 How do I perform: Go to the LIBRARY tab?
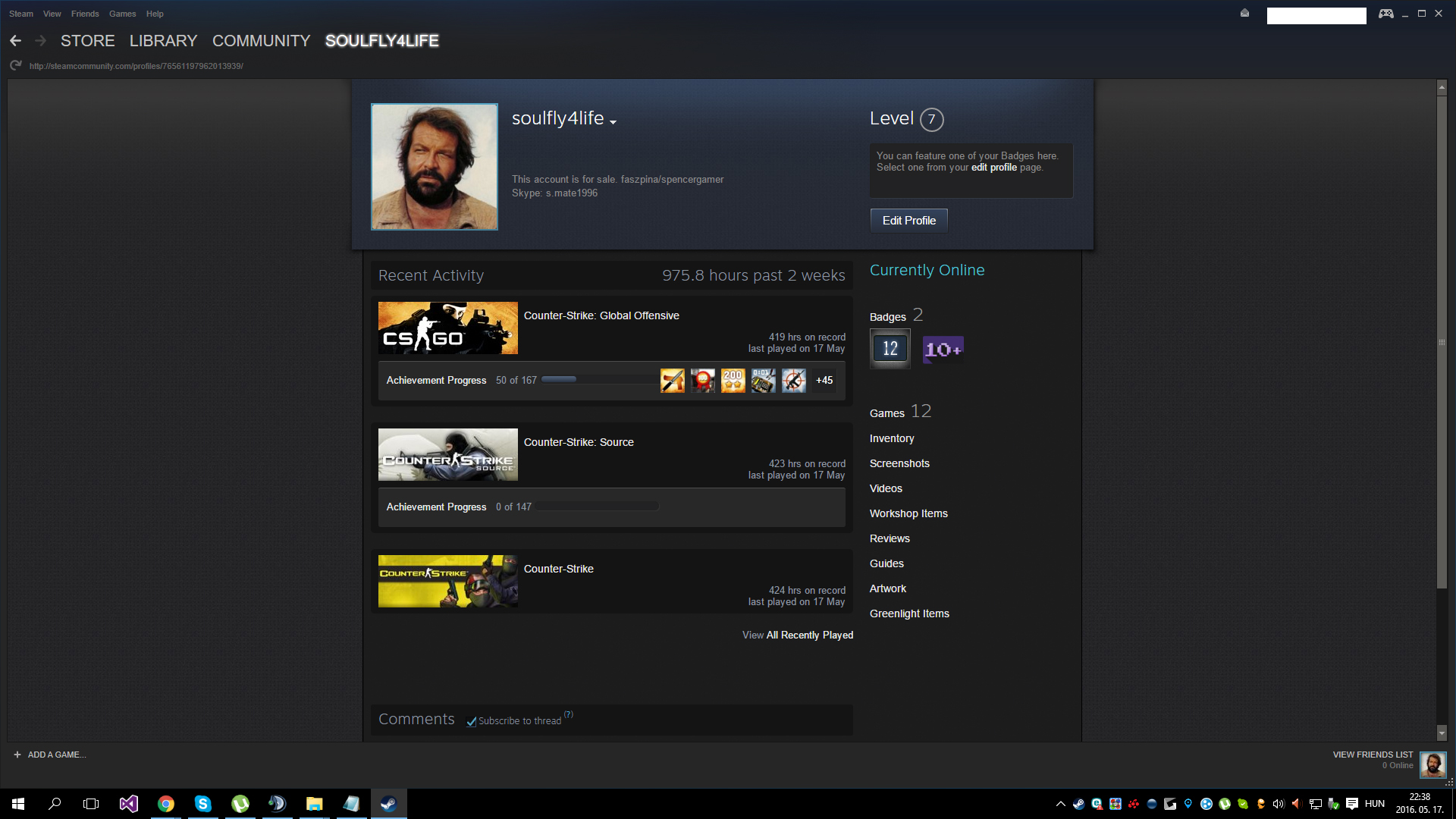pos(163,41)
